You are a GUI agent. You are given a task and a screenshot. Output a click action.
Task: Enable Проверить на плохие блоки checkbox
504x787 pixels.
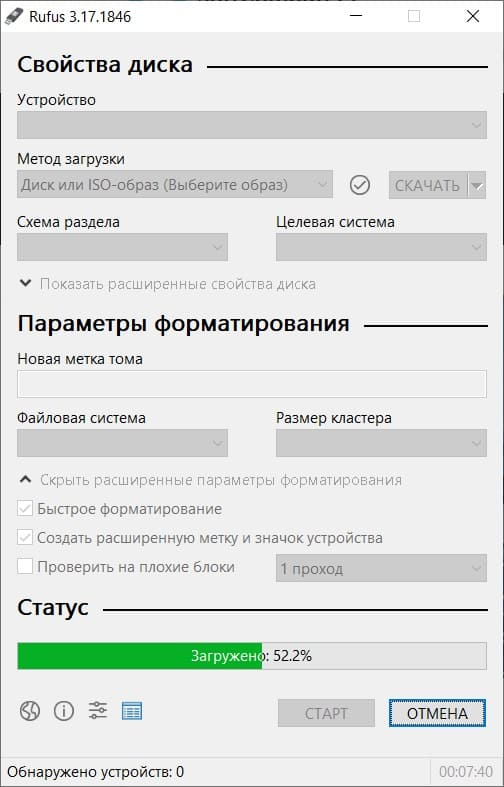pyautogui.click(x=25, y=567)
